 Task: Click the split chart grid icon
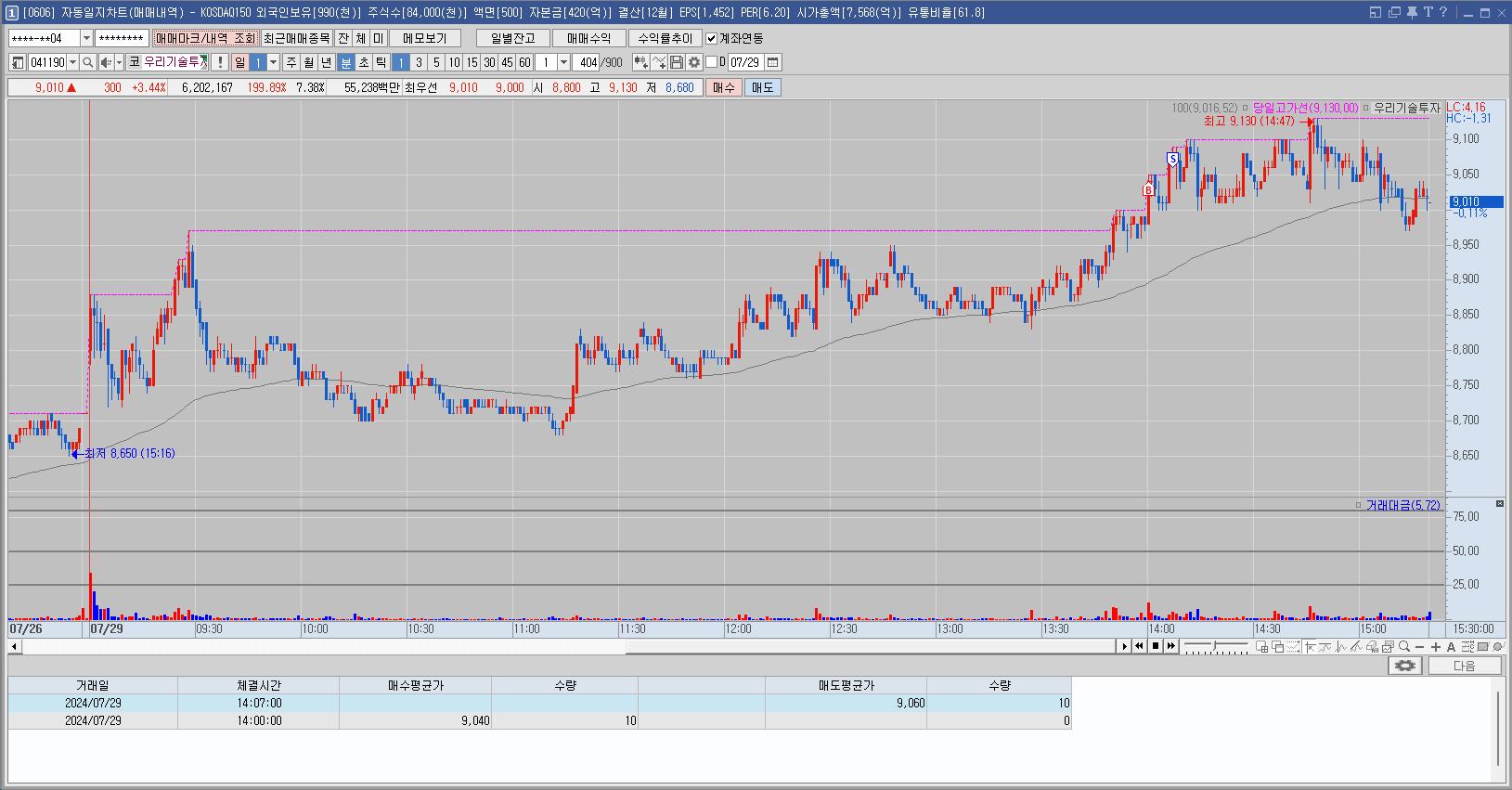tap(1261, 647)
